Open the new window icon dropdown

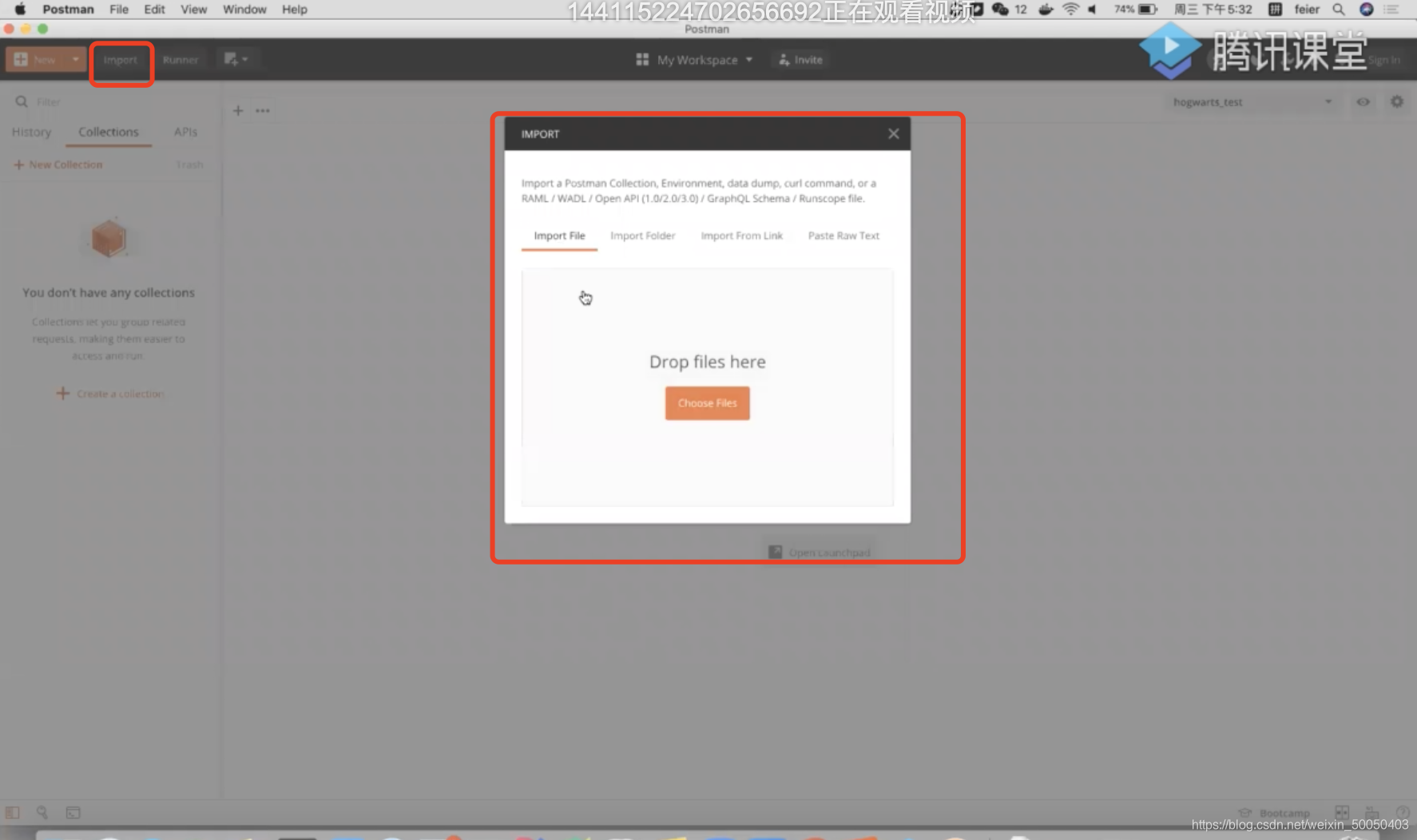236,59
